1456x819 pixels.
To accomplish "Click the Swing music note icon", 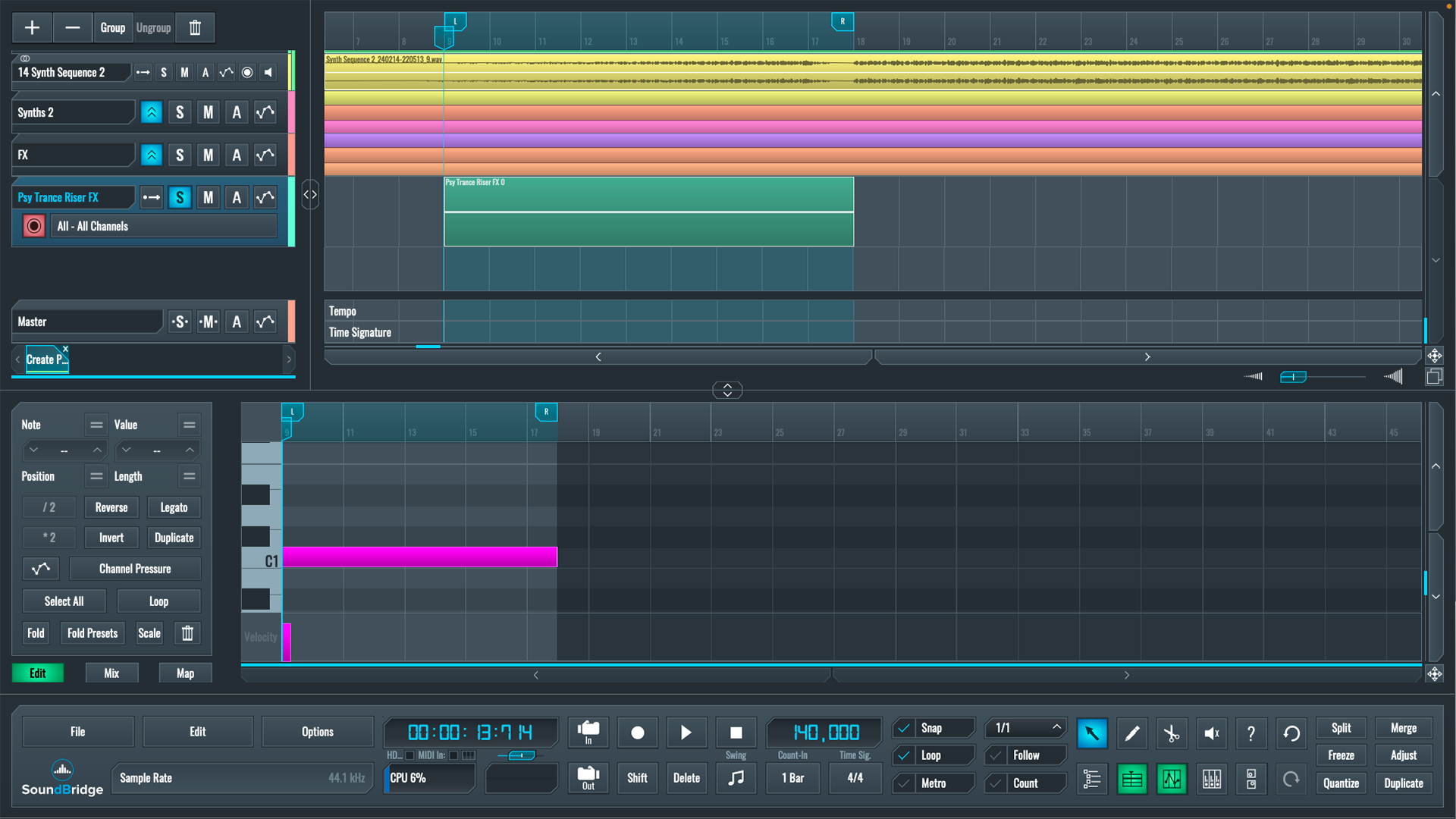I will coord(736,778).
